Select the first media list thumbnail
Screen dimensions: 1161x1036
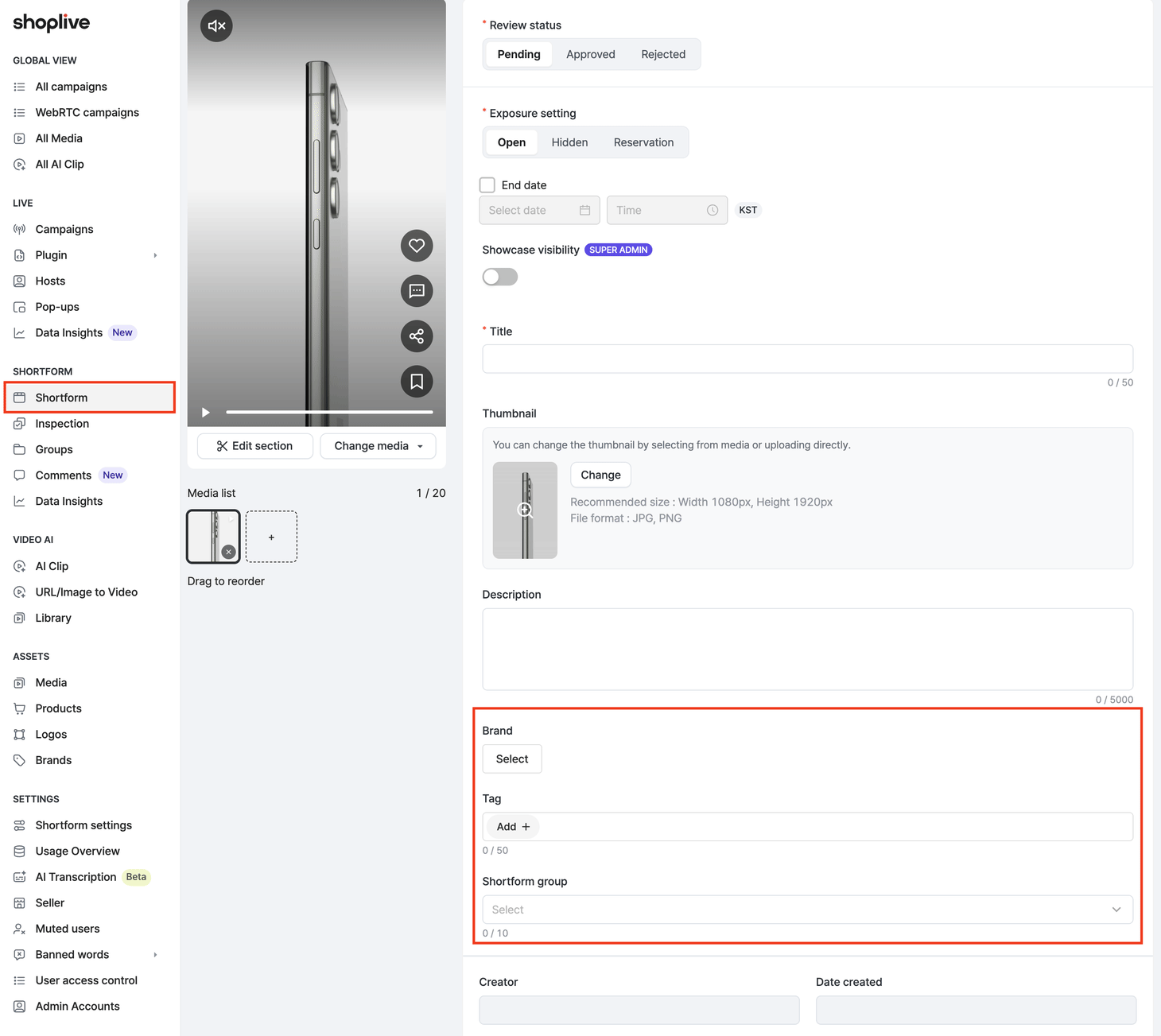point(213,537)
